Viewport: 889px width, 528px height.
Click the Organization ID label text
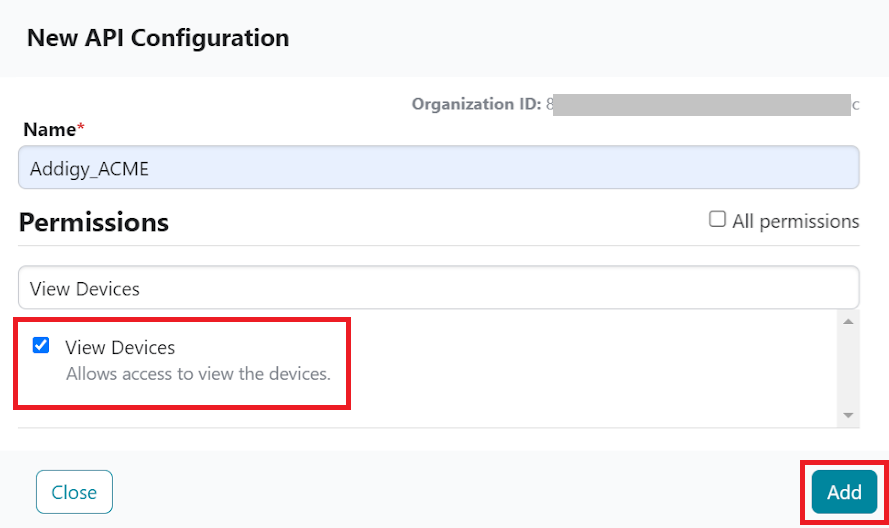(x=476, y=104)
